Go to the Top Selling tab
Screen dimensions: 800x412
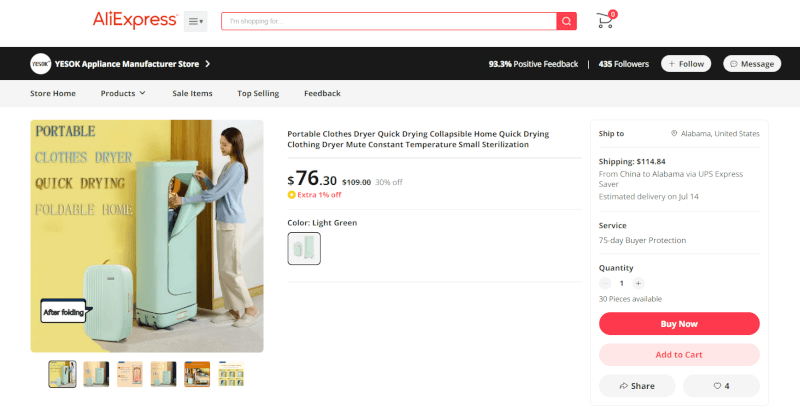(x=258, y=93)
